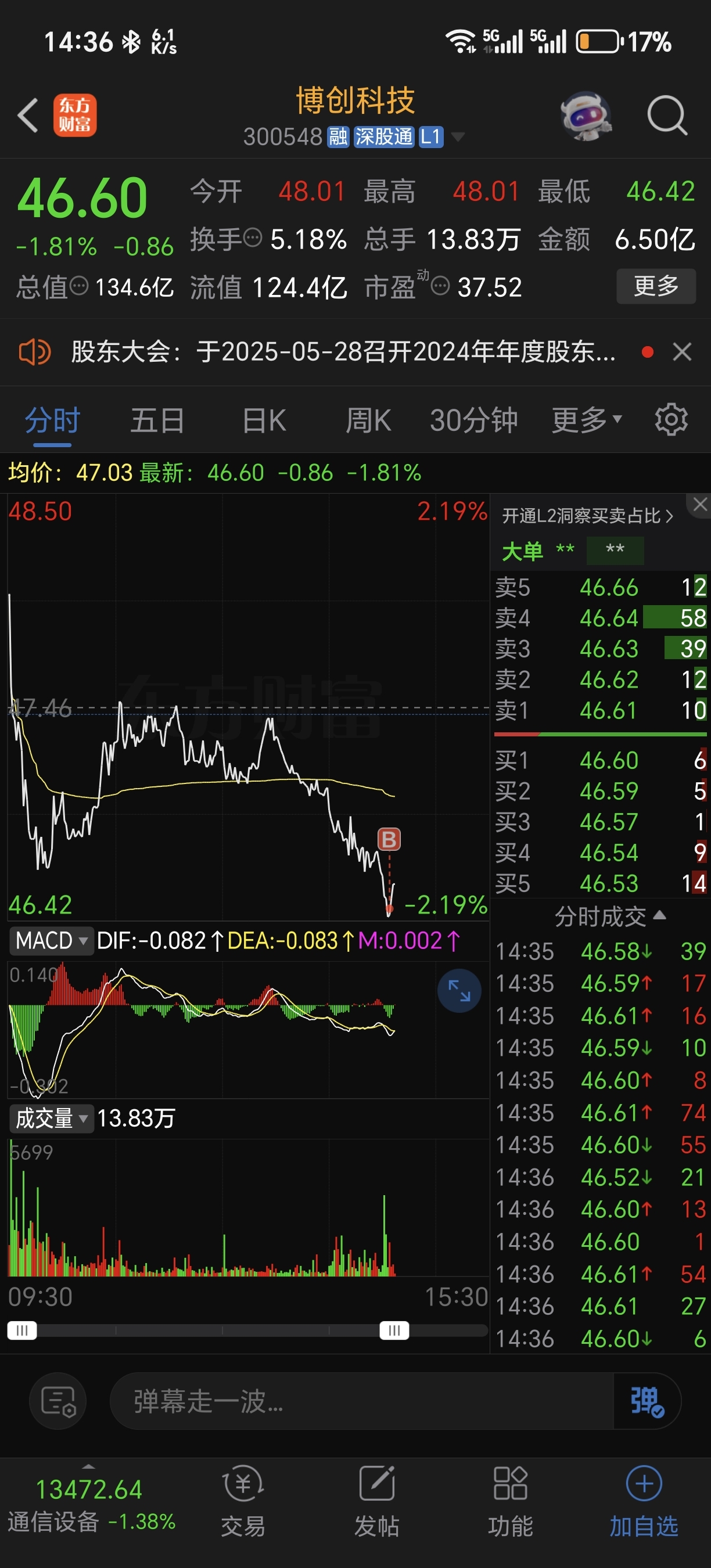Select 卖5 order row 46.66
Screen dimensions: 711x1568
click(x=600, y=587)
